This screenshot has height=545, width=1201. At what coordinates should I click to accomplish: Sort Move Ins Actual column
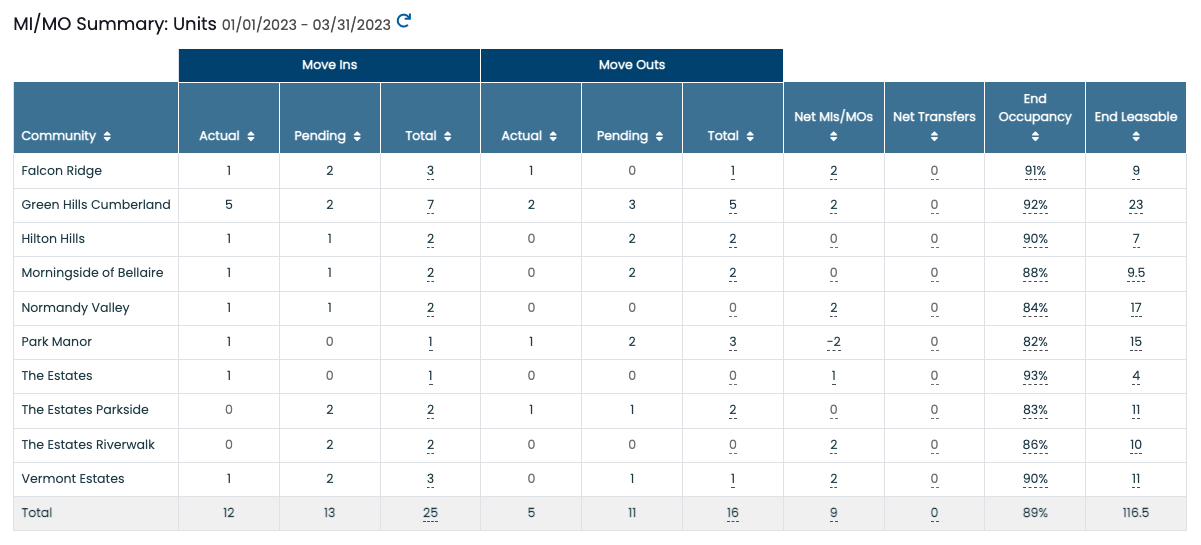pos(251,136)
